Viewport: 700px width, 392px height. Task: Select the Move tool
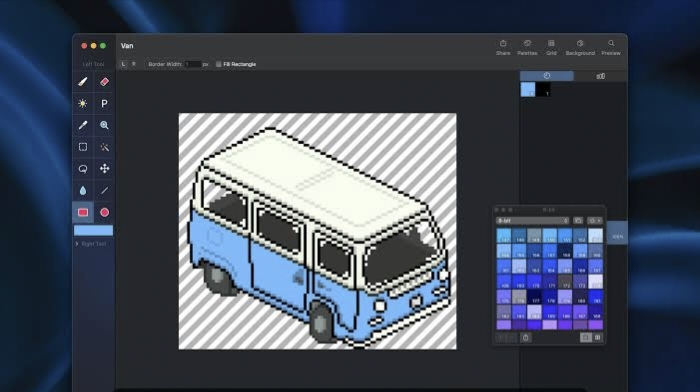click(104, 169)
